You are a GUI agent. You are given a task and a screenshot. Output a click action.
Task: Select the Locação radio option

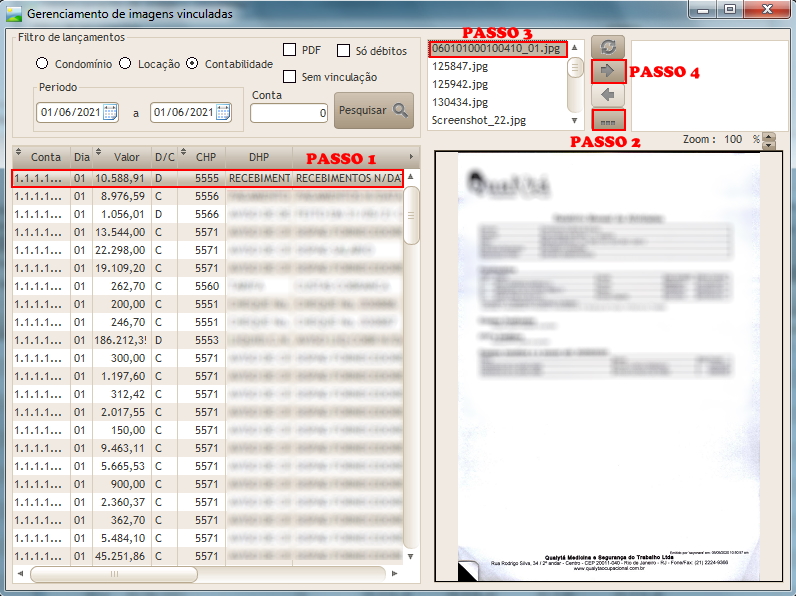(x=125, y=64)
